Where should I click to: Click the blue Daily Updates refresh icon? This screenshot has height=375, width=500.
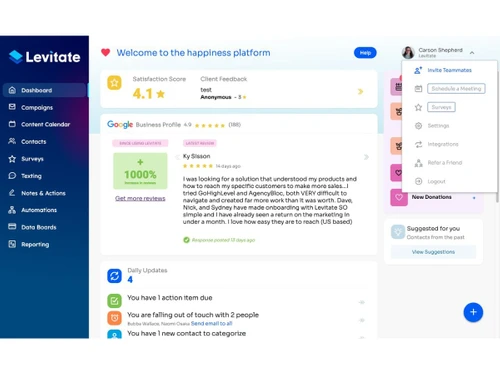[x=114, y=276]
